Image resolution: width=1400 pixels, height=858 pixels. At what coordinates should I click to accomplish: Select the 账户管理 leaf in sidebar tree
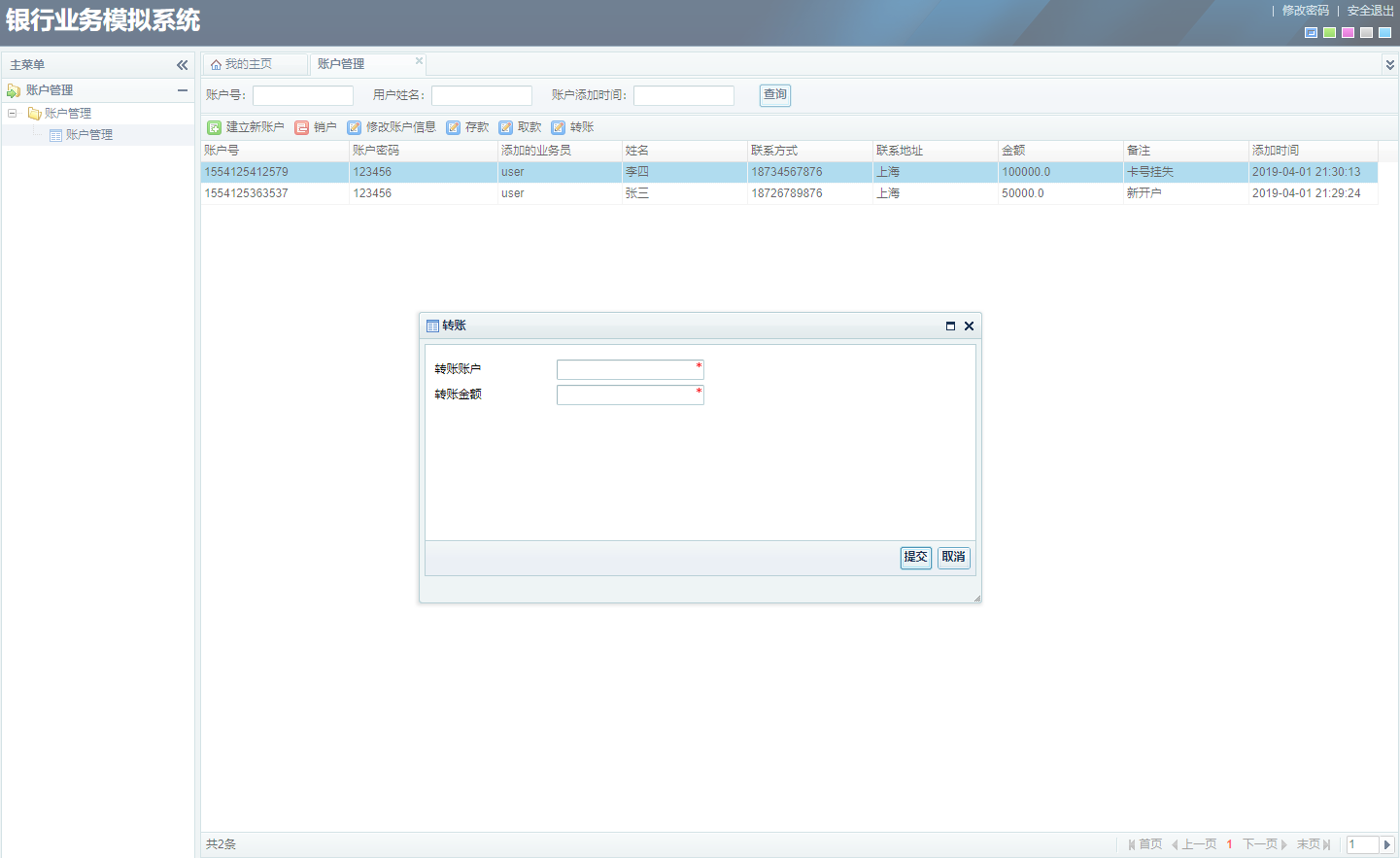click(88, 135)
